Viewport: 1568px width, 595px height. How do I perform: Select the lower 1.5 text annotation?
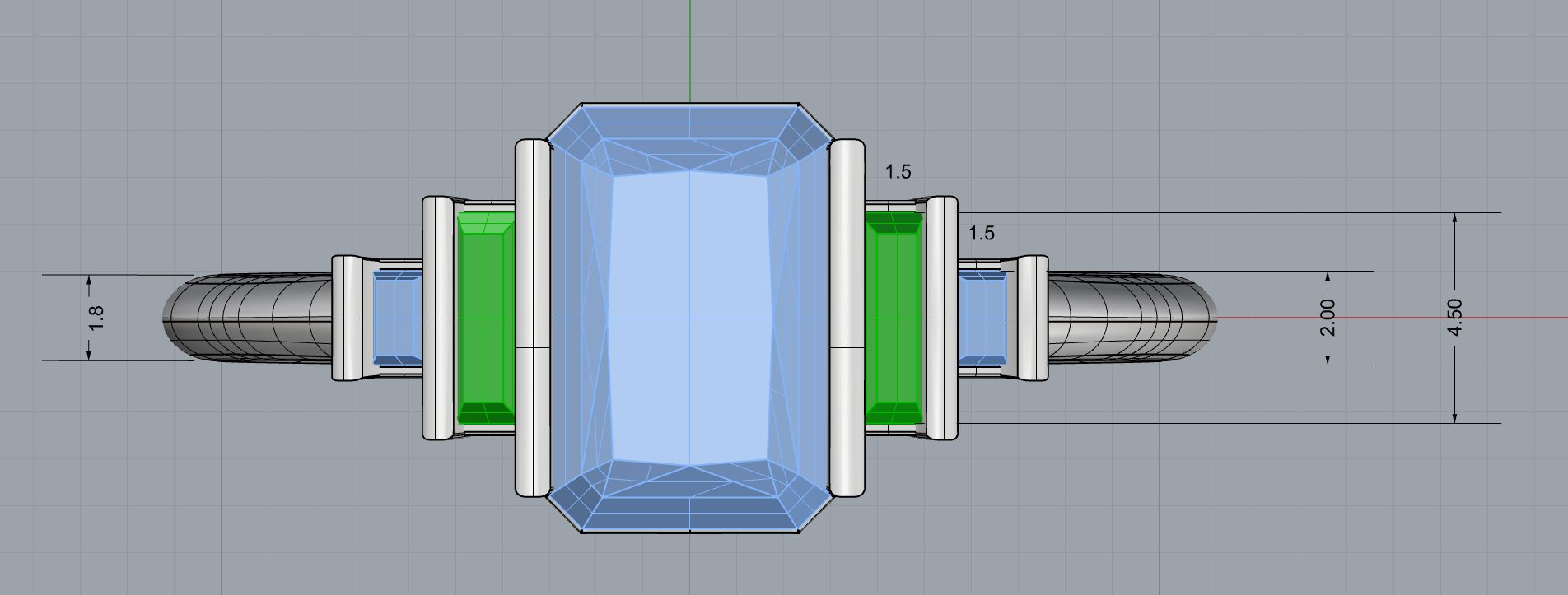(981, 234)
